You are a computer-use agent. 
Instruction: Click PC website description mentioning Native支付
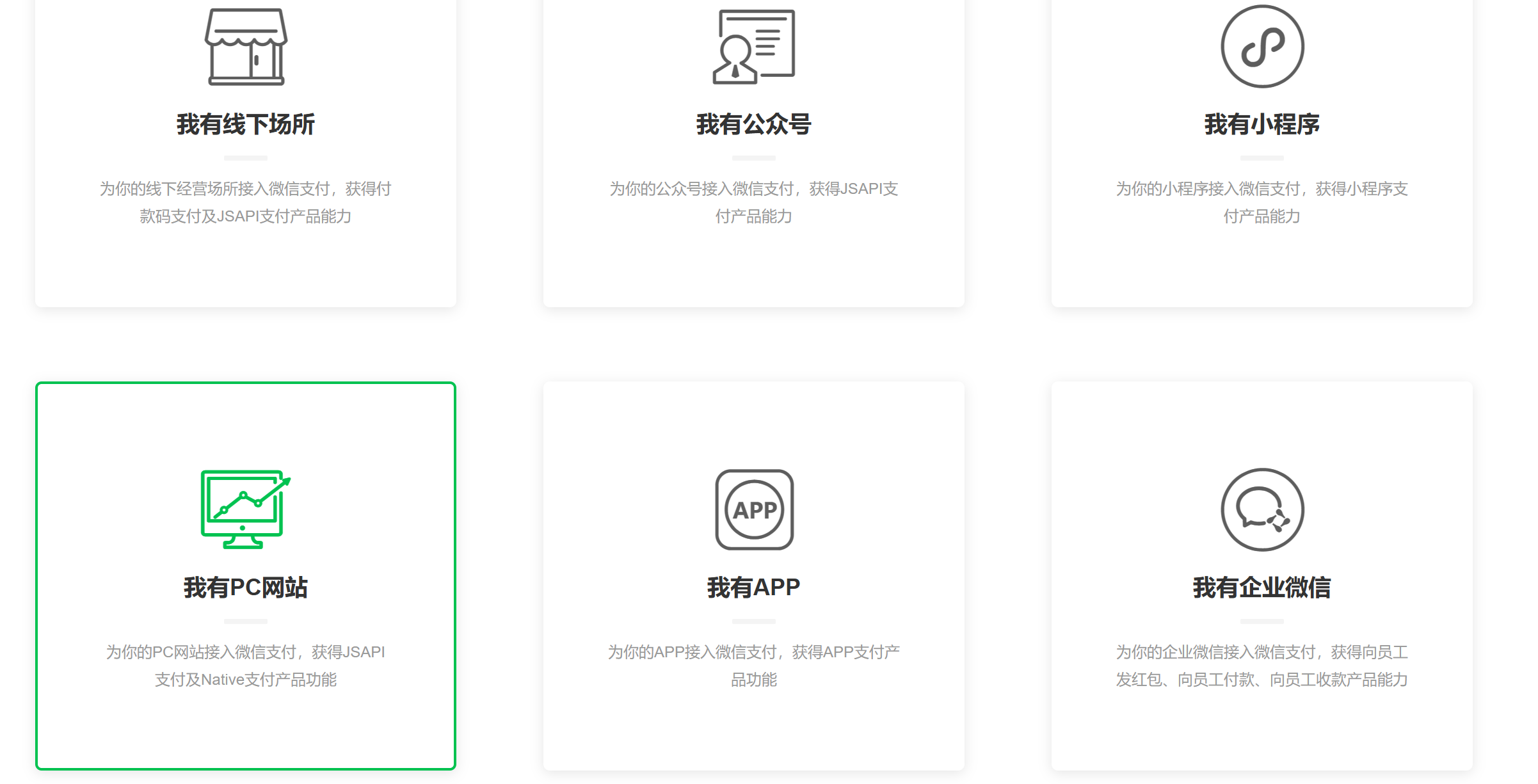pos(246,666)
